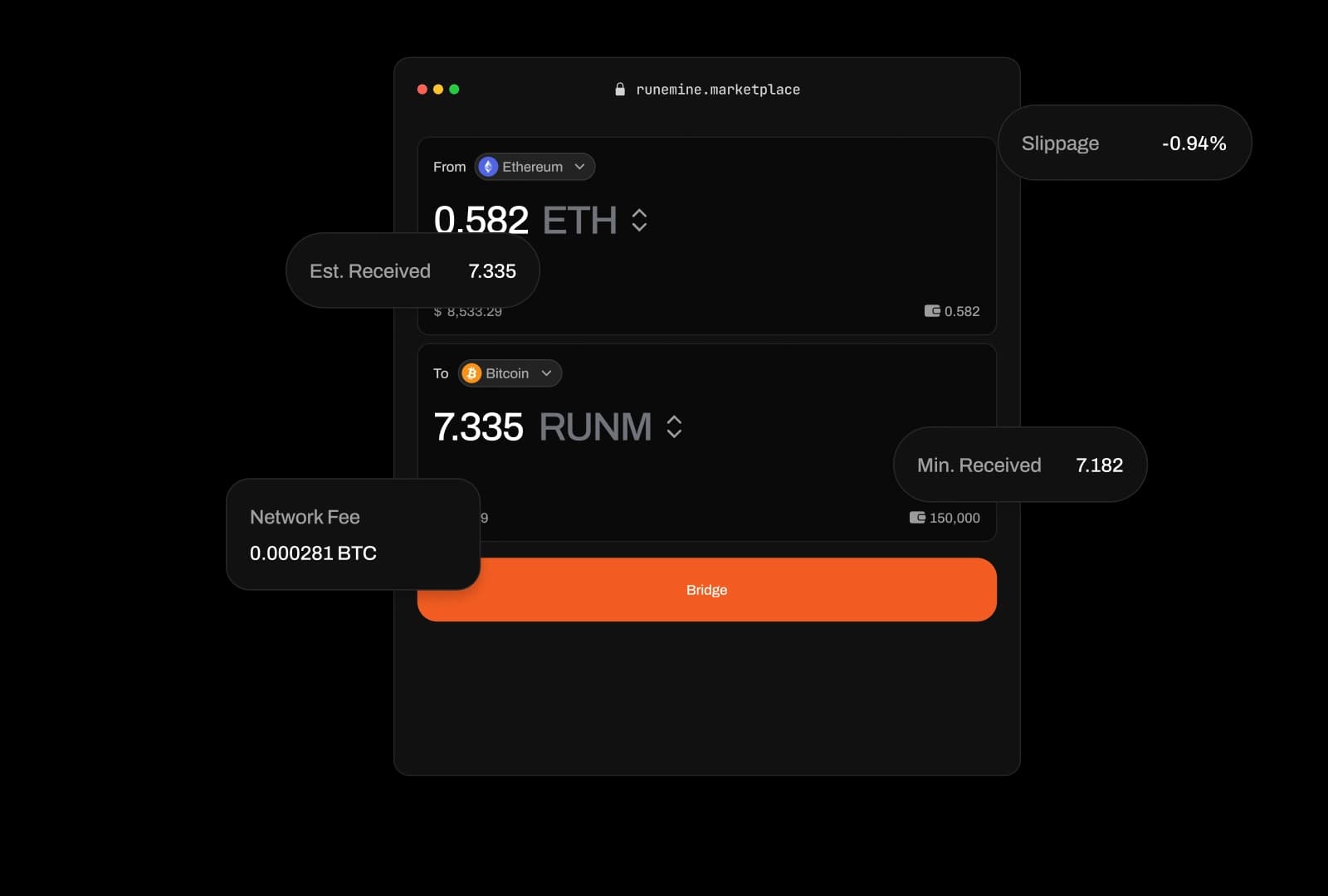Click the wallet icon beside the 150,000 balance
Screen dimensions: 1328x896
[x=917, y=518]
